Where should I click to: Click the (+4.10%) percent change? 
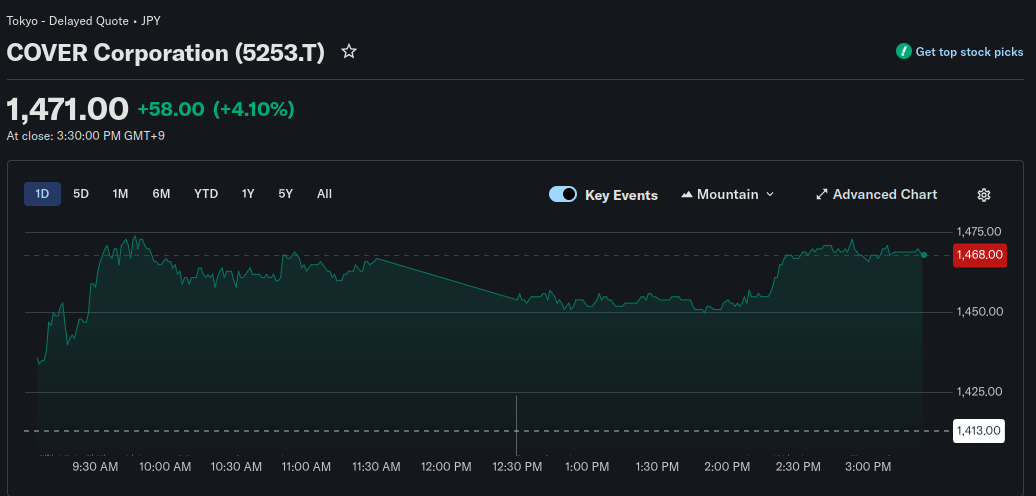point(254,109)
